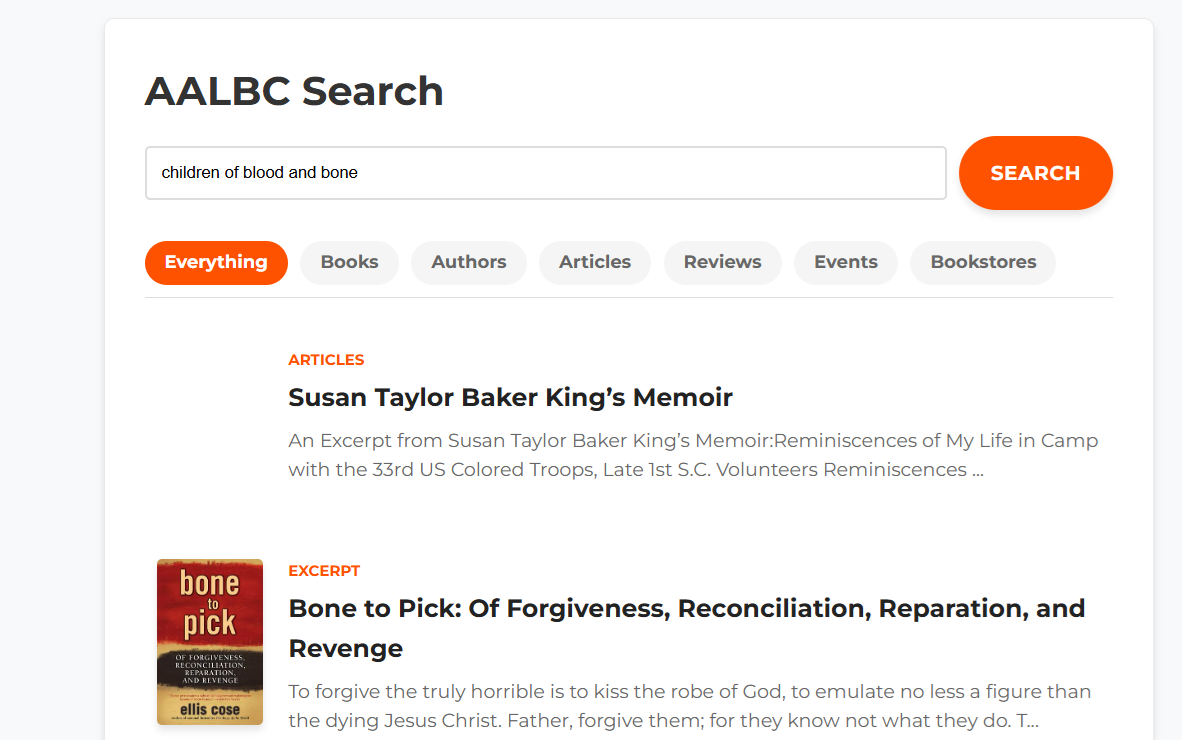Switch to the Books tab
The height and width of the screenshot is (740, 1182).
point(349,262)
